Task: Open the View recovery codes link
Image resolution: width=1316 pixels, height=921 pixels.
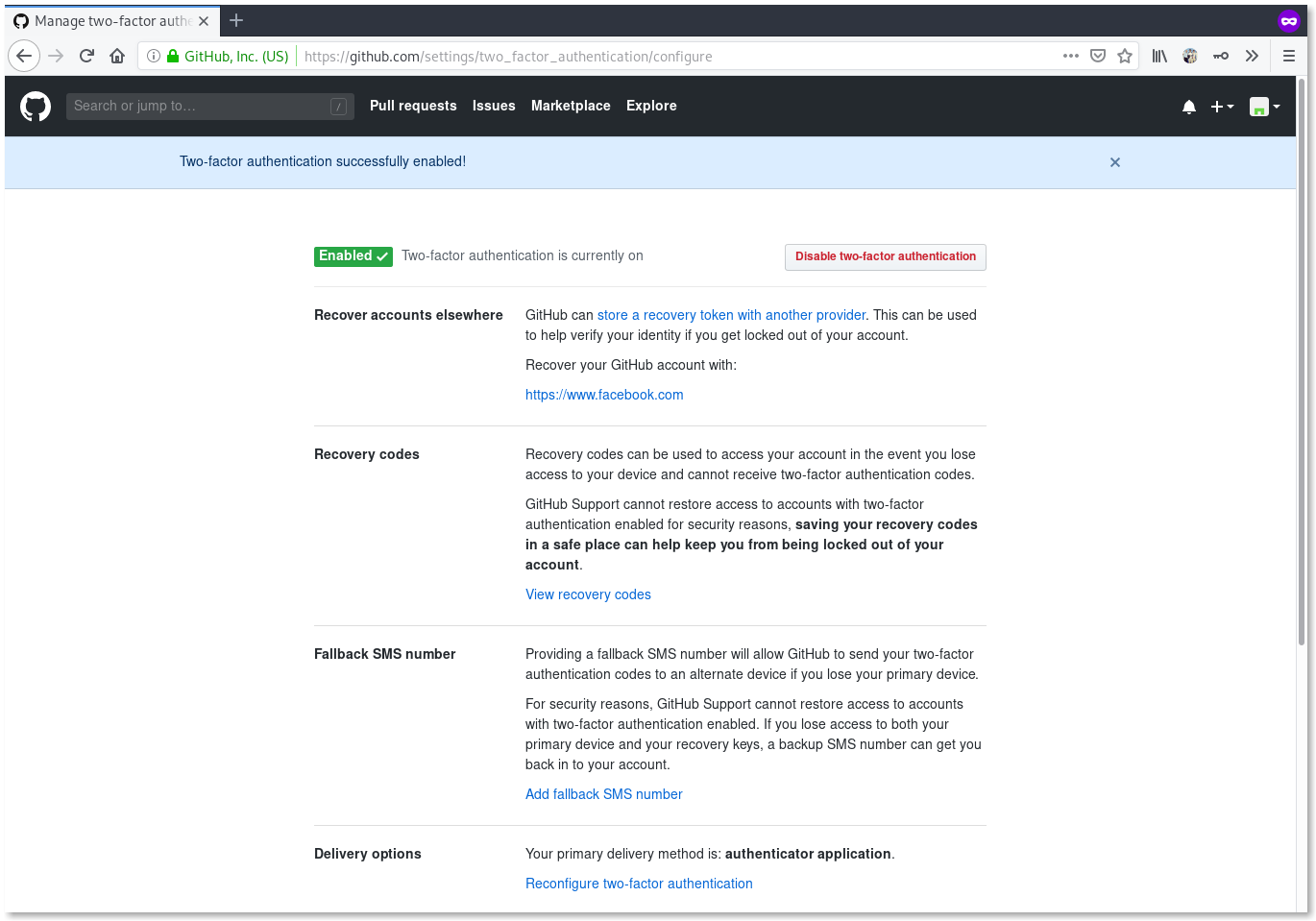Action: [x=588, y=594]
